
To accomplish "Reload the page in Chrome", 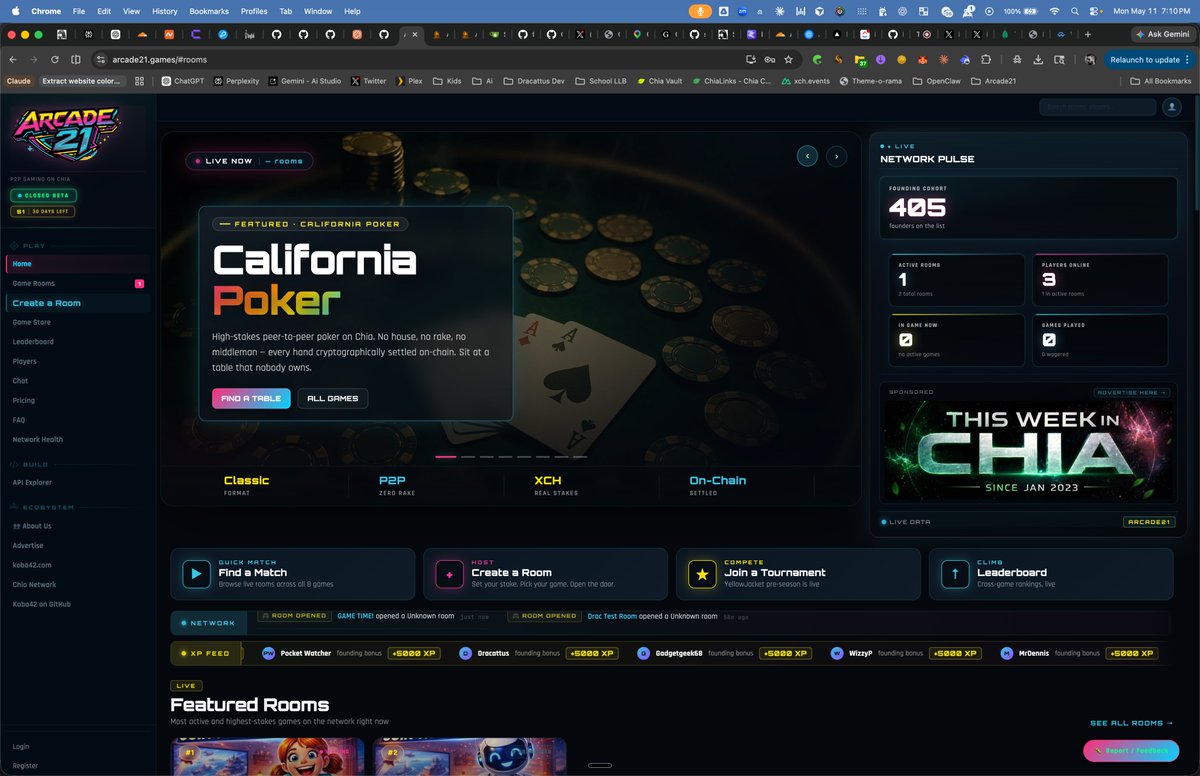I will point(55,59).
